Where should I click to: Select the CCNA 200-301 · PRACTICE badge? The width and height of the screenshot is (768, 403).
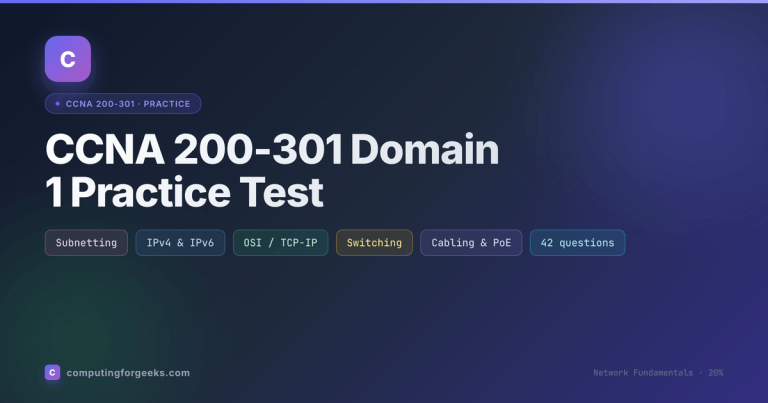(x=123, y=104)
